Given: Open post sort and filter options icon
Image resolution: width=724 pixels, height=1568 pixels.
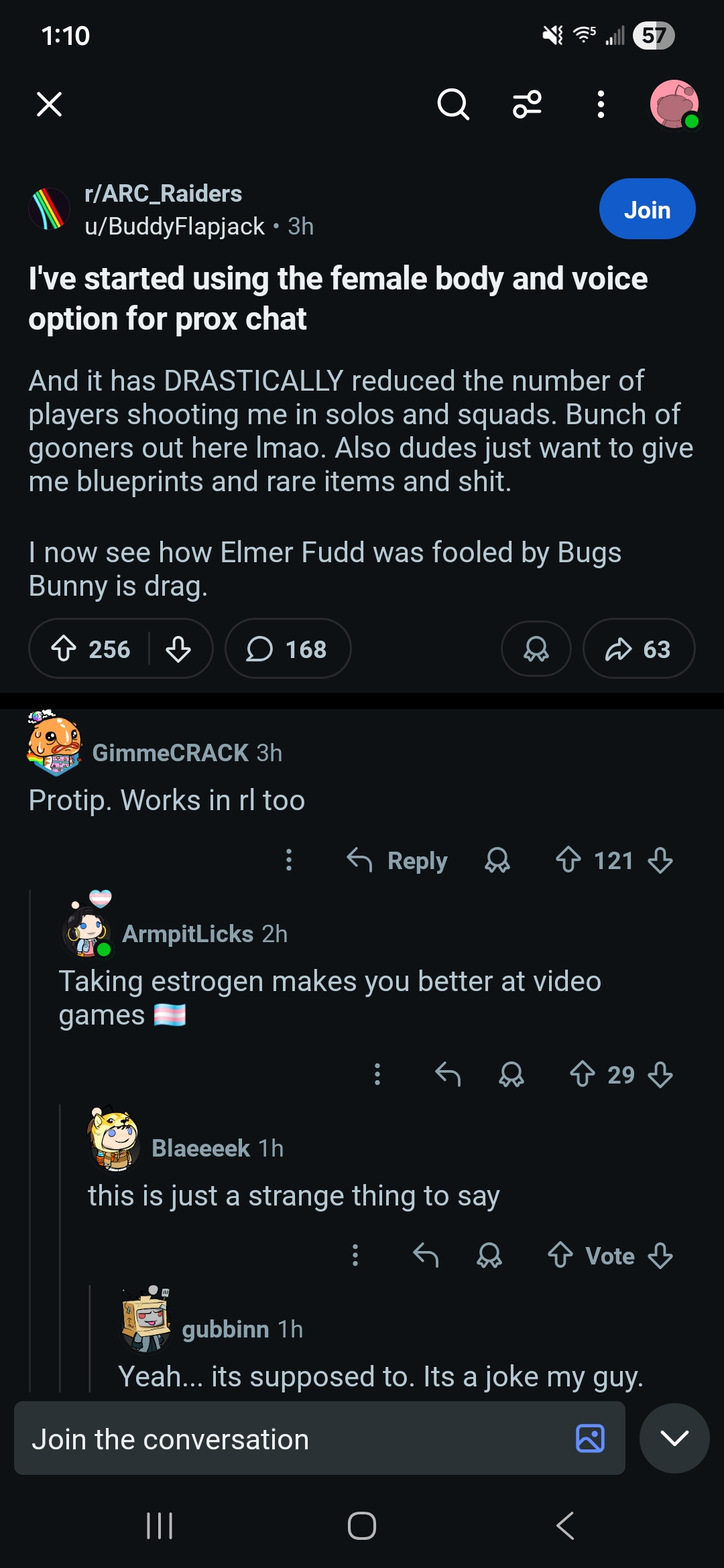Looking at the screenshot, I should (x=527, y=105).
